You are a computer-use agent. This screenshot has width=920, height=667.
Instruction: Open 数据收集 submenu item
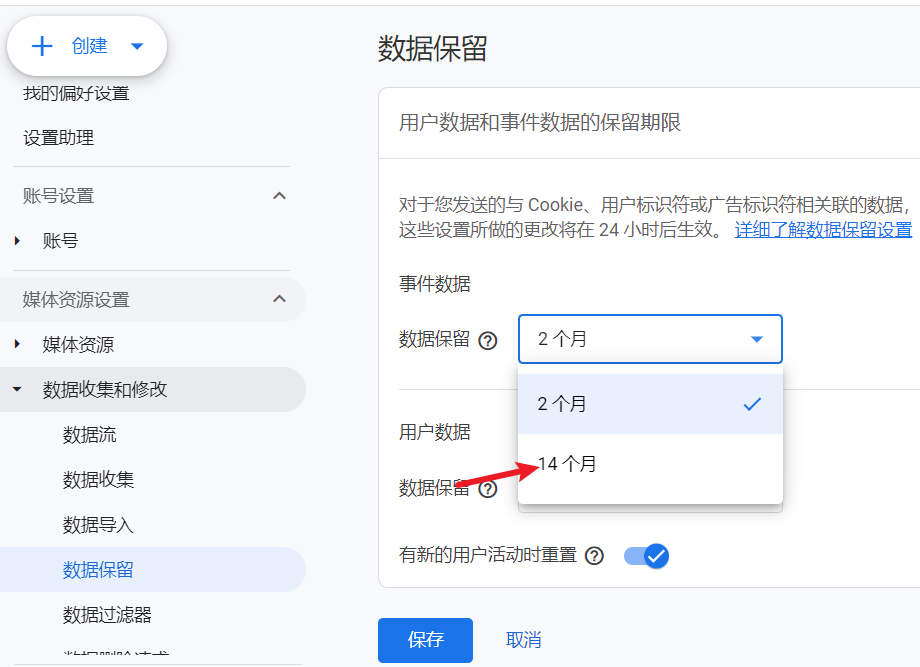[99, 479]
